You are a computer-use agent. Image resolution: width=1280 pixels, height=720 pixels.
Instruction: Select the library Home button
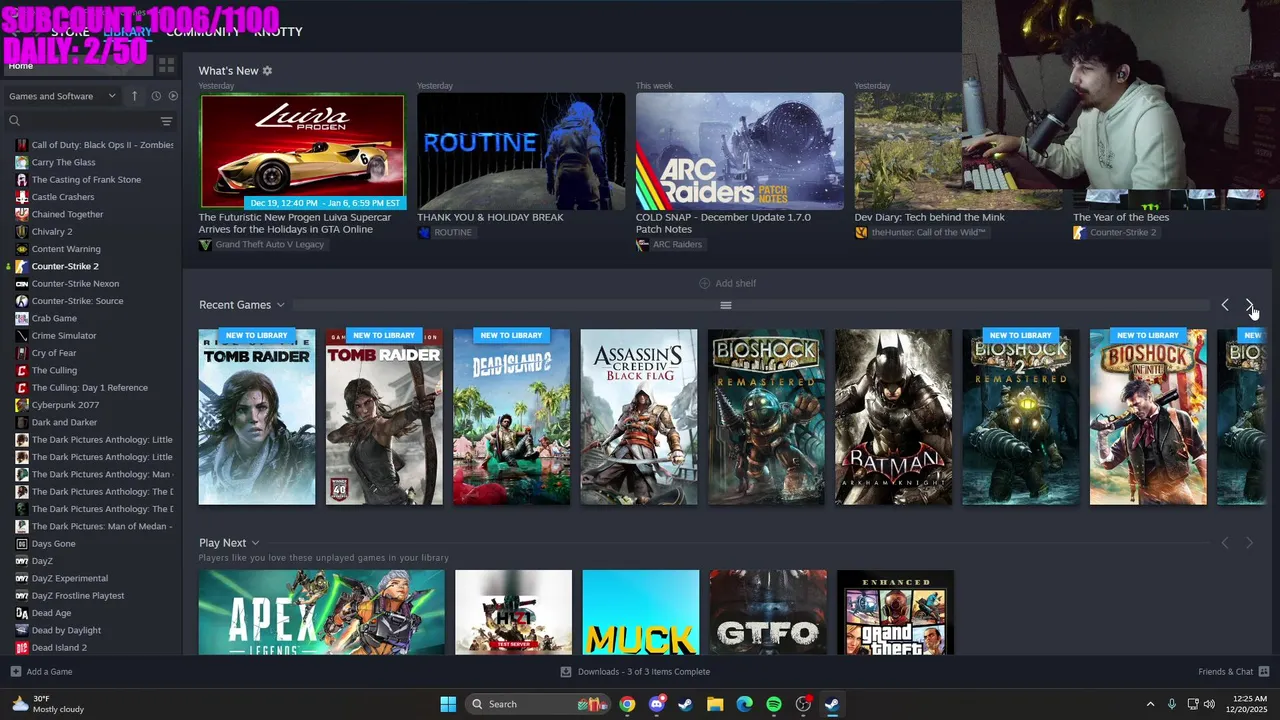pos(77,65)
